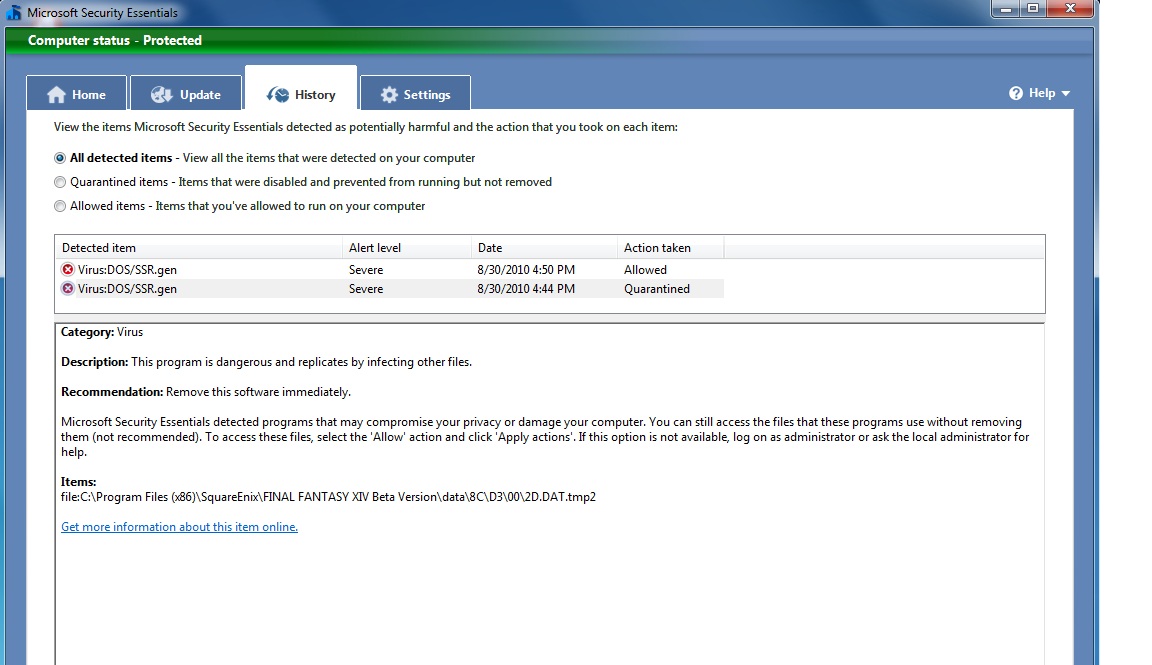Select Quarantined items radio button
This screenshot has height=665, width=1152.
click(x=60, y=182)
